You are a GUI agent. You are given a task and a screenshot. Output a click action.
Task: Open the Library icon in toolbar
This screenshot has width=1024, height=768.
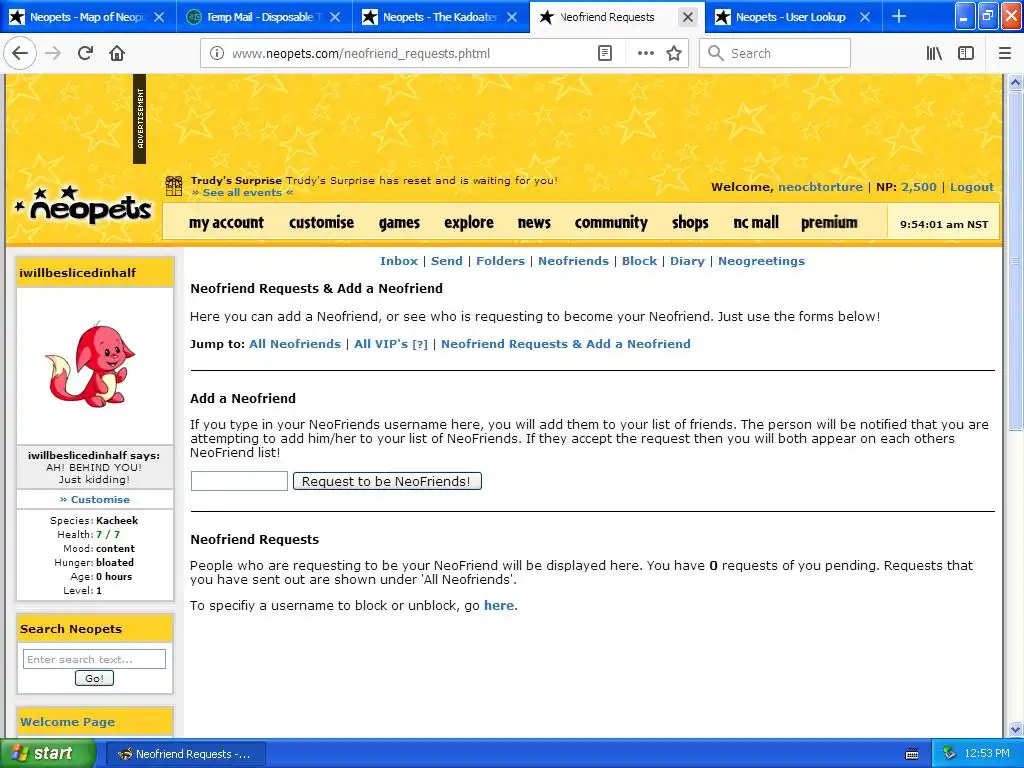click(x=934, y=54)
